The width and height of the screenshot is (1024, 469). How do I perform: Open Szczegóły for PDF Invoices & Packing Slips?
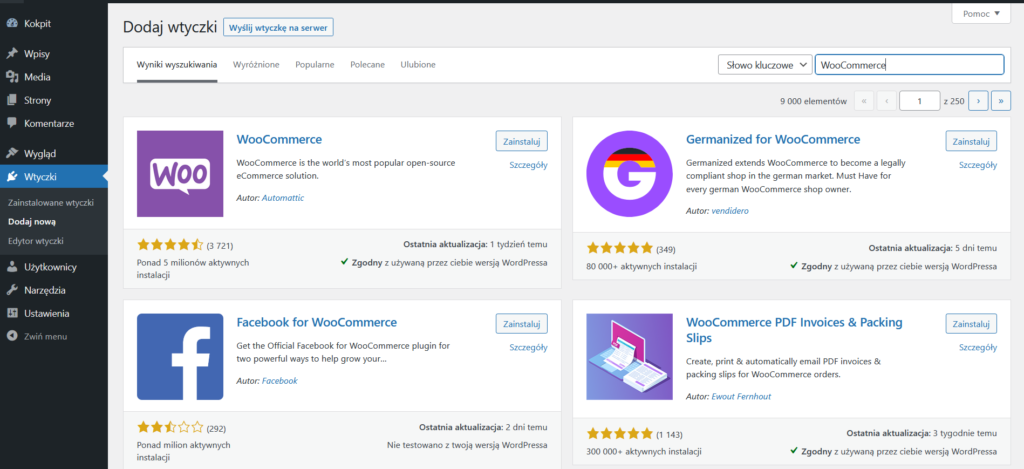click(978, 348)
